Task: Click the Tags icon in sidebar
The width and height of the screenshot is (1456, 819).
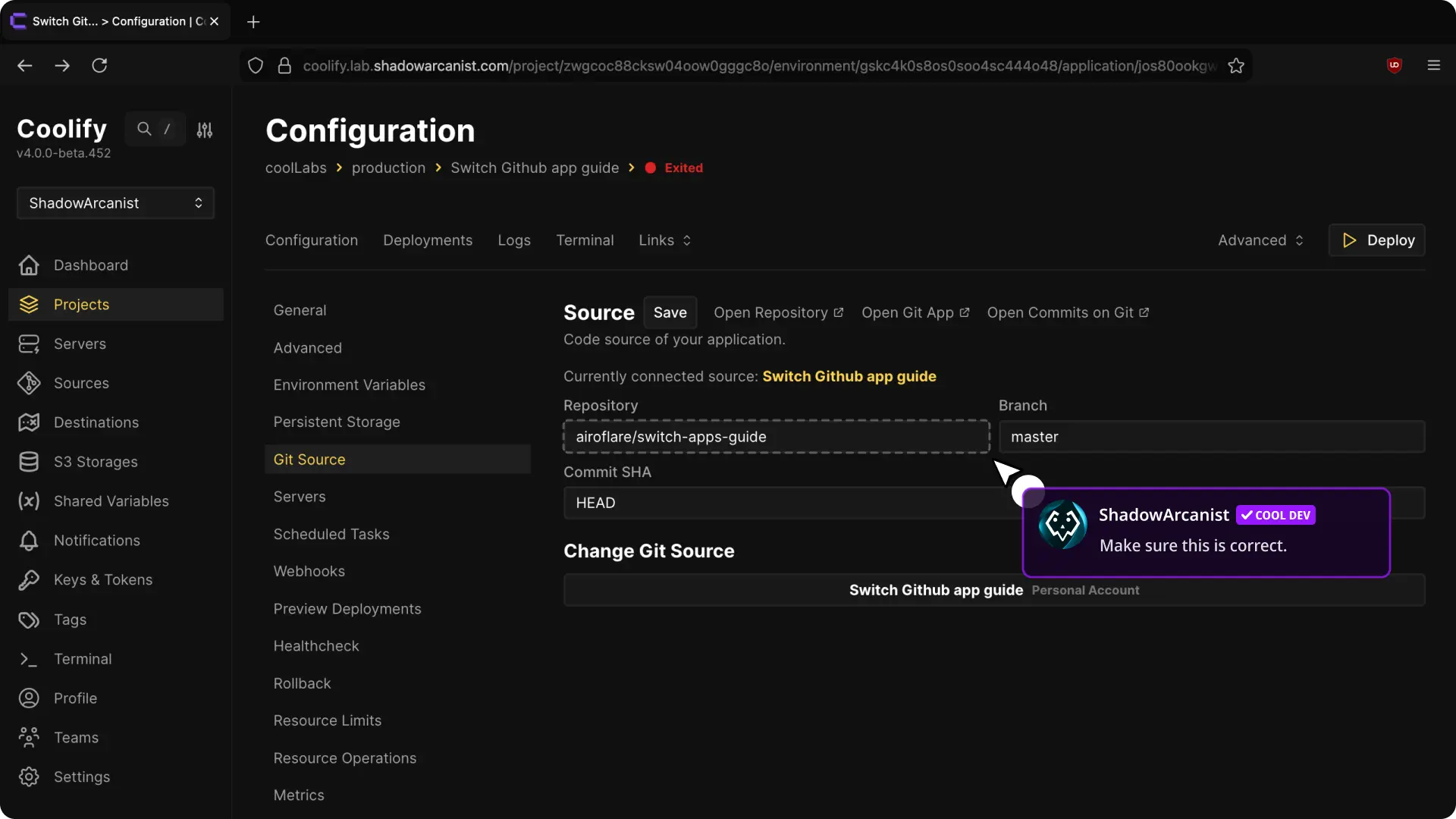Action: tap(29, 620)
